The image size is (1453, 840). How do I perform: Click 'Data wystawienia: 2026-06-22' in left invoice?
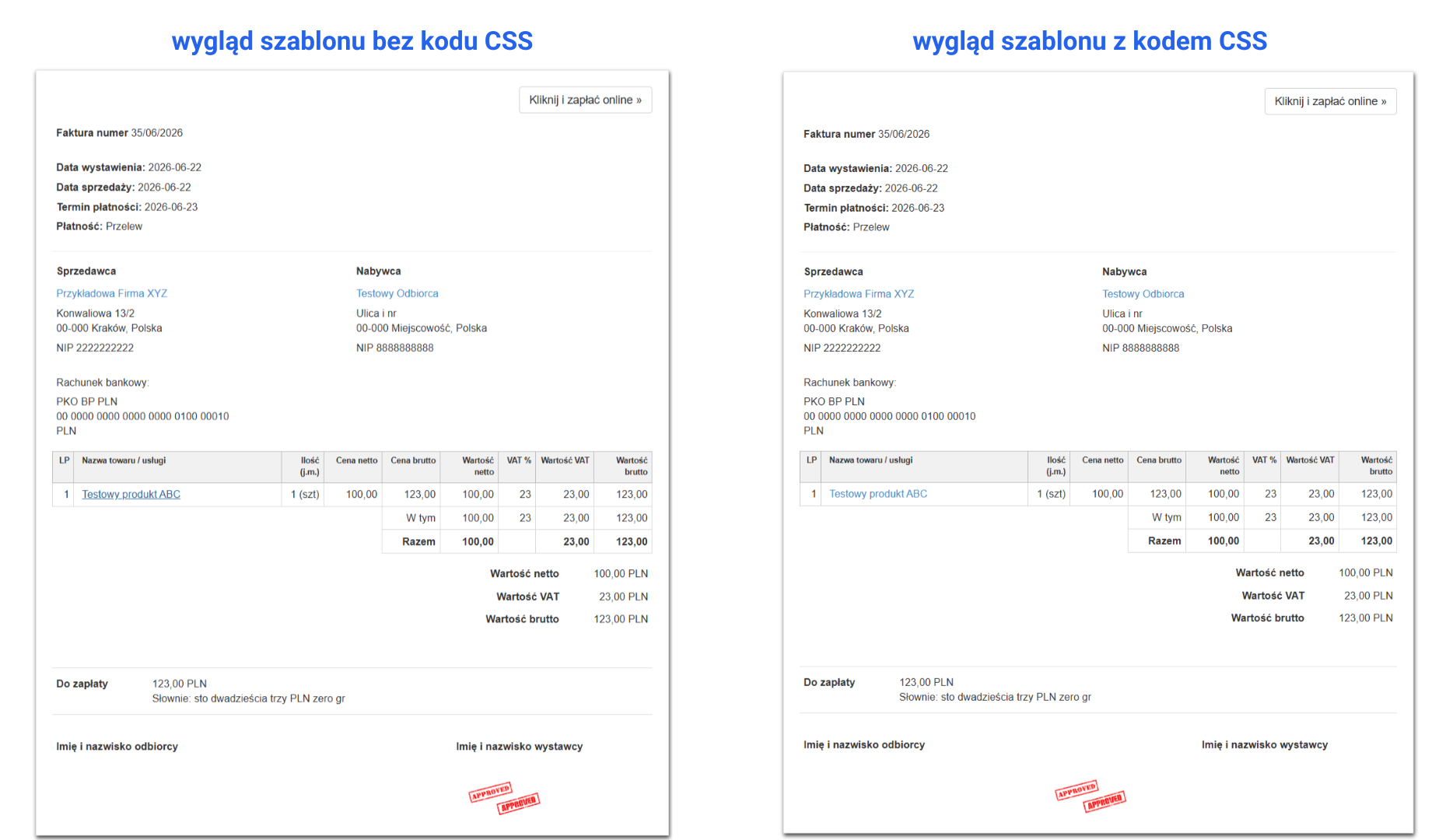click(x=128, y=167)
